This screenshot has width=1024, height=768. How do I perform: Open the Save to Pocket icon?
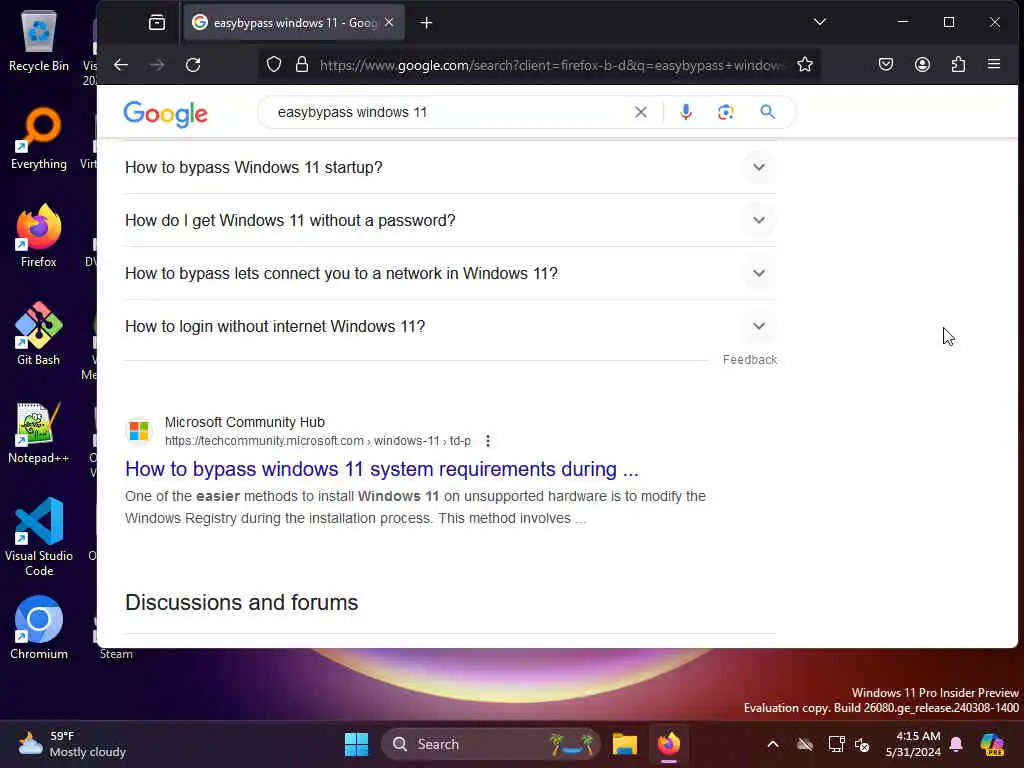pos(886,64)
